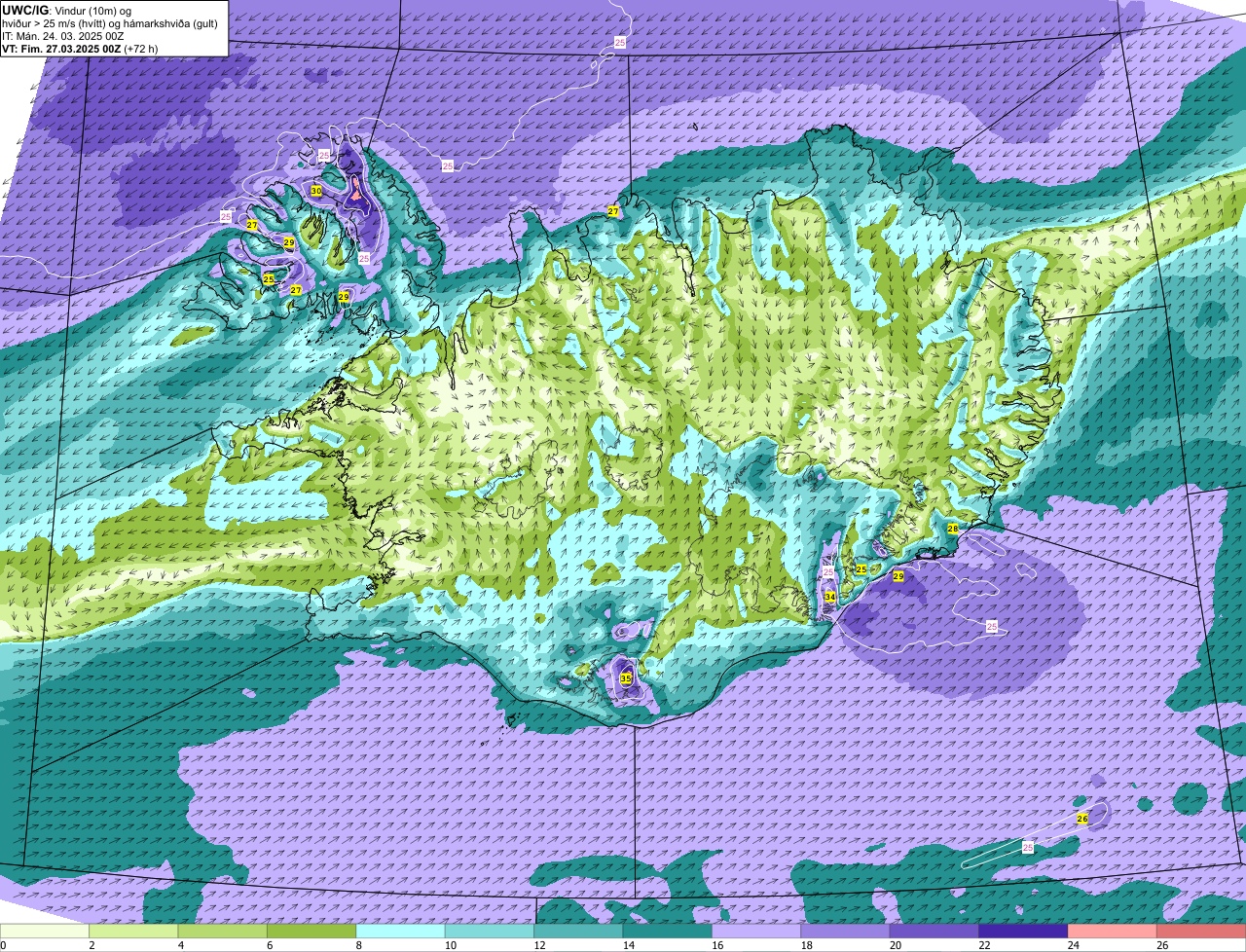
Task: Select the white 25 contour label at the top border
Action: pyautogui.click(x=620, y=42)
